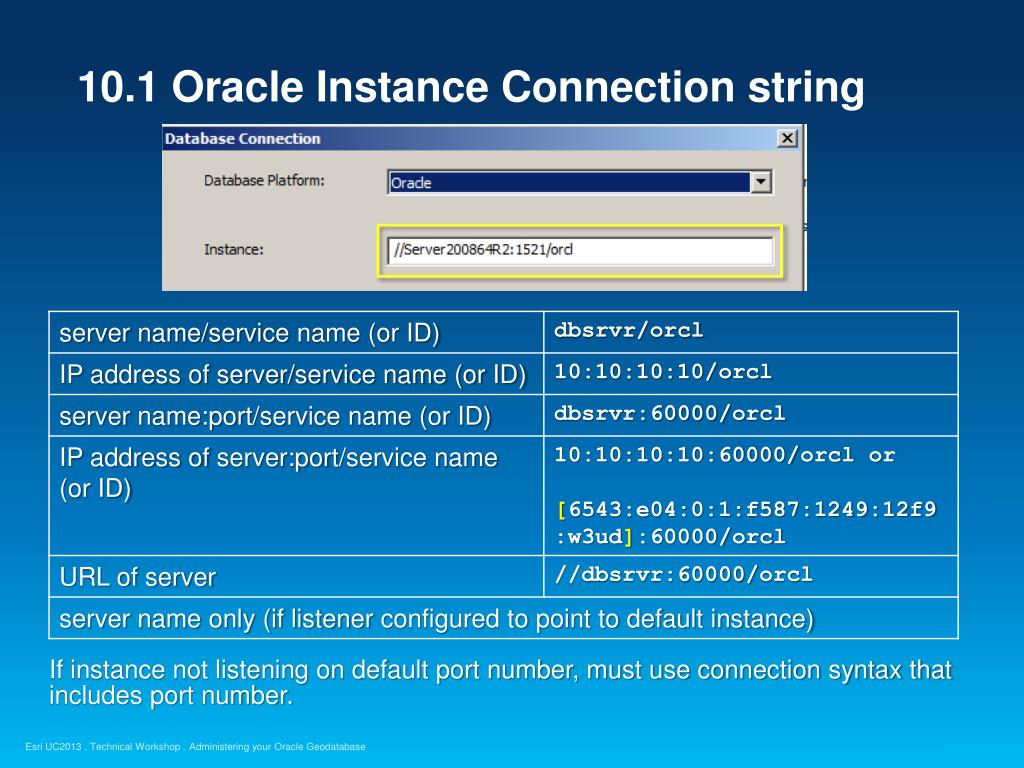Click the 'URL of server' cell
Image resolution: width=1024 pixels, height=768 pixels.
[x=296, y=577]
